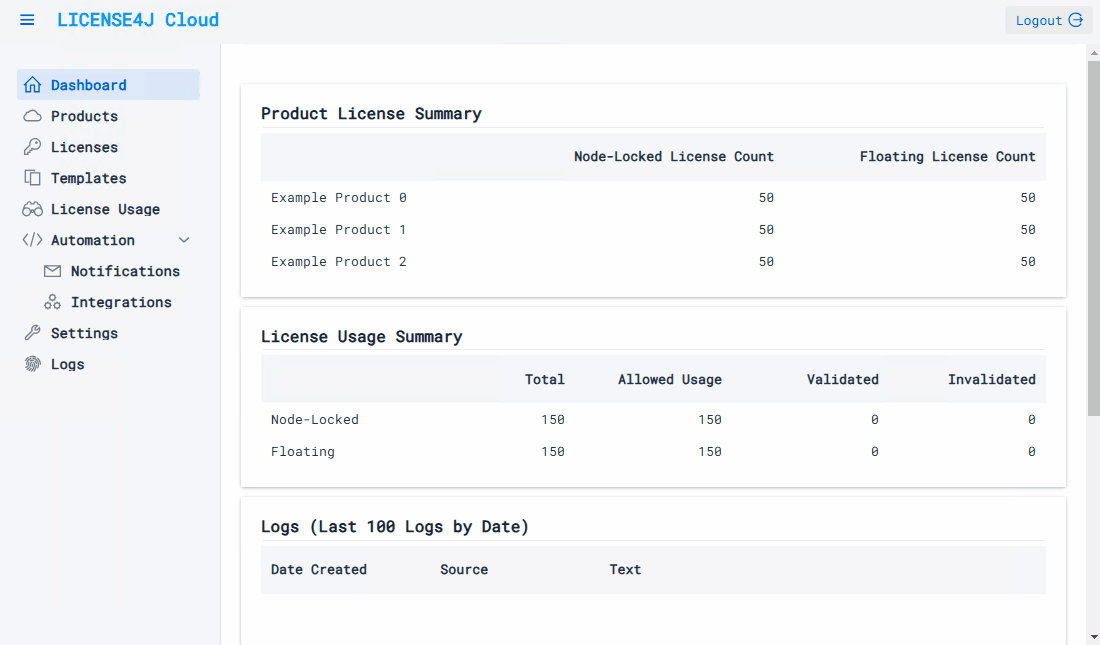The width and height of the screenshot is (1100, 645).
Task: Select the Example Product 0 row
Action: (x=653, y=197)
